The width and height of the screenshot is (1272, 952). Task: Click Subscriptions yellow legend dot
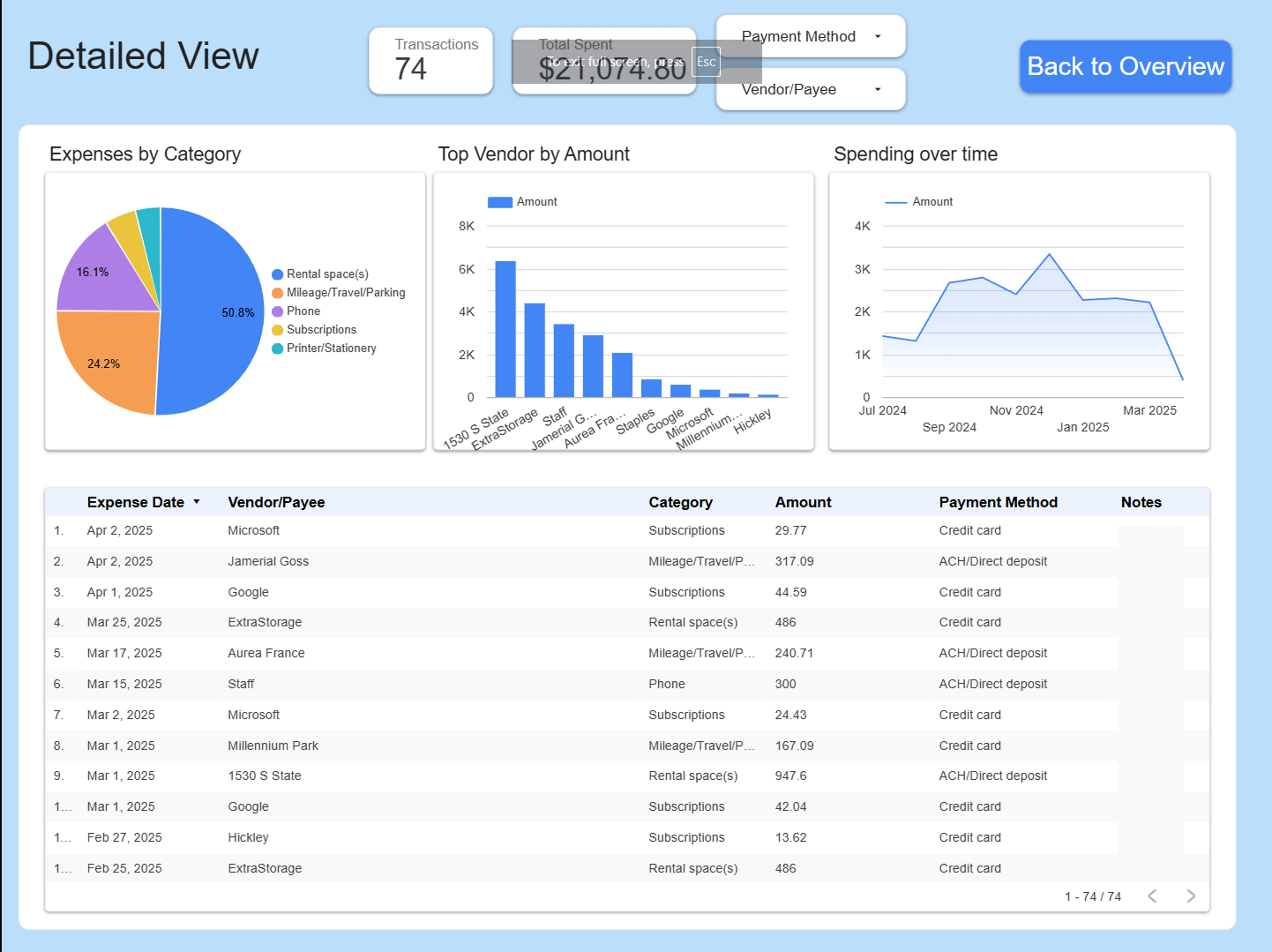pos(277,330)
